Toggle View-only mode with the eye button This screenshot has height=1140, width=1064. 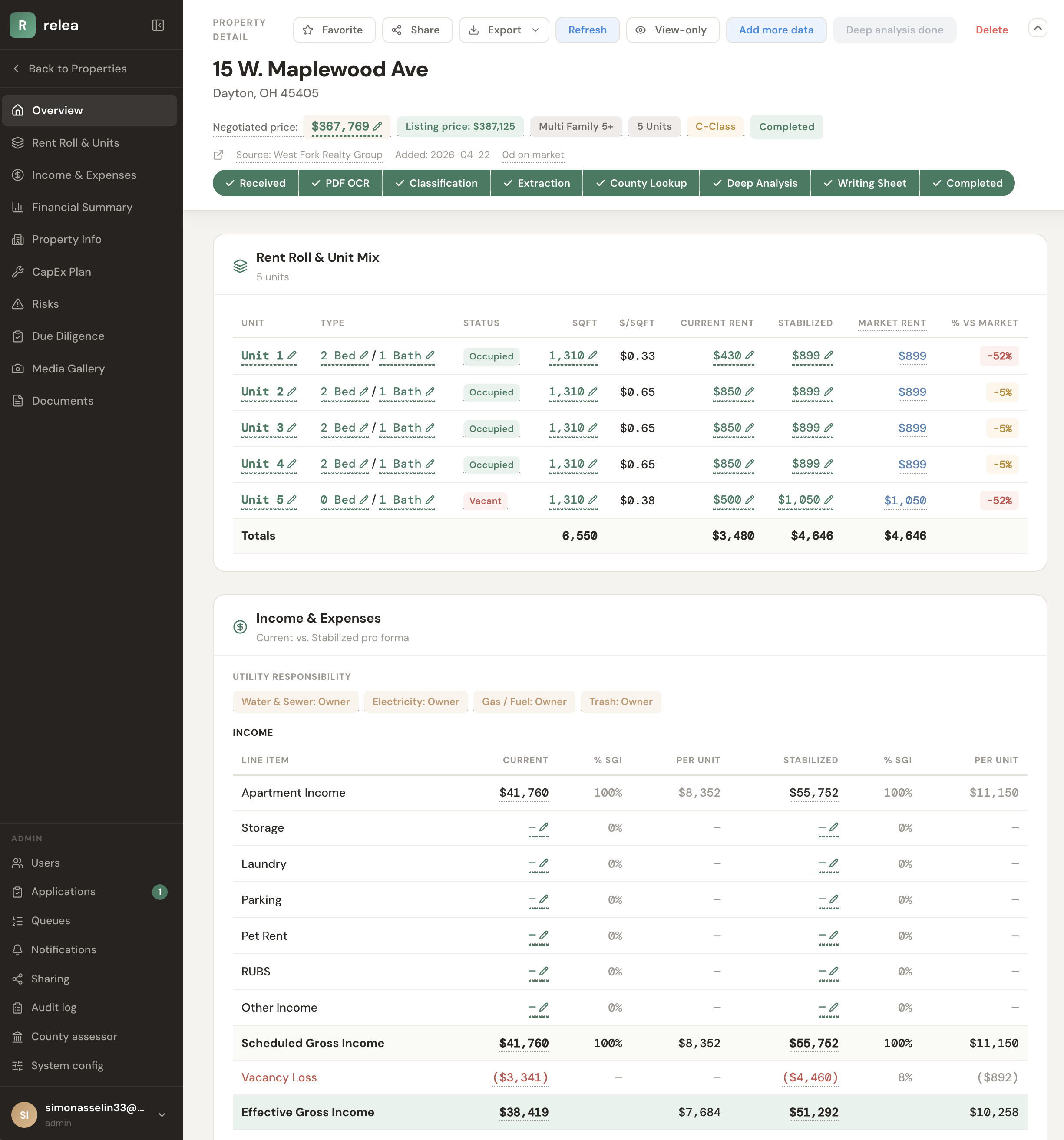coord(673,30)
